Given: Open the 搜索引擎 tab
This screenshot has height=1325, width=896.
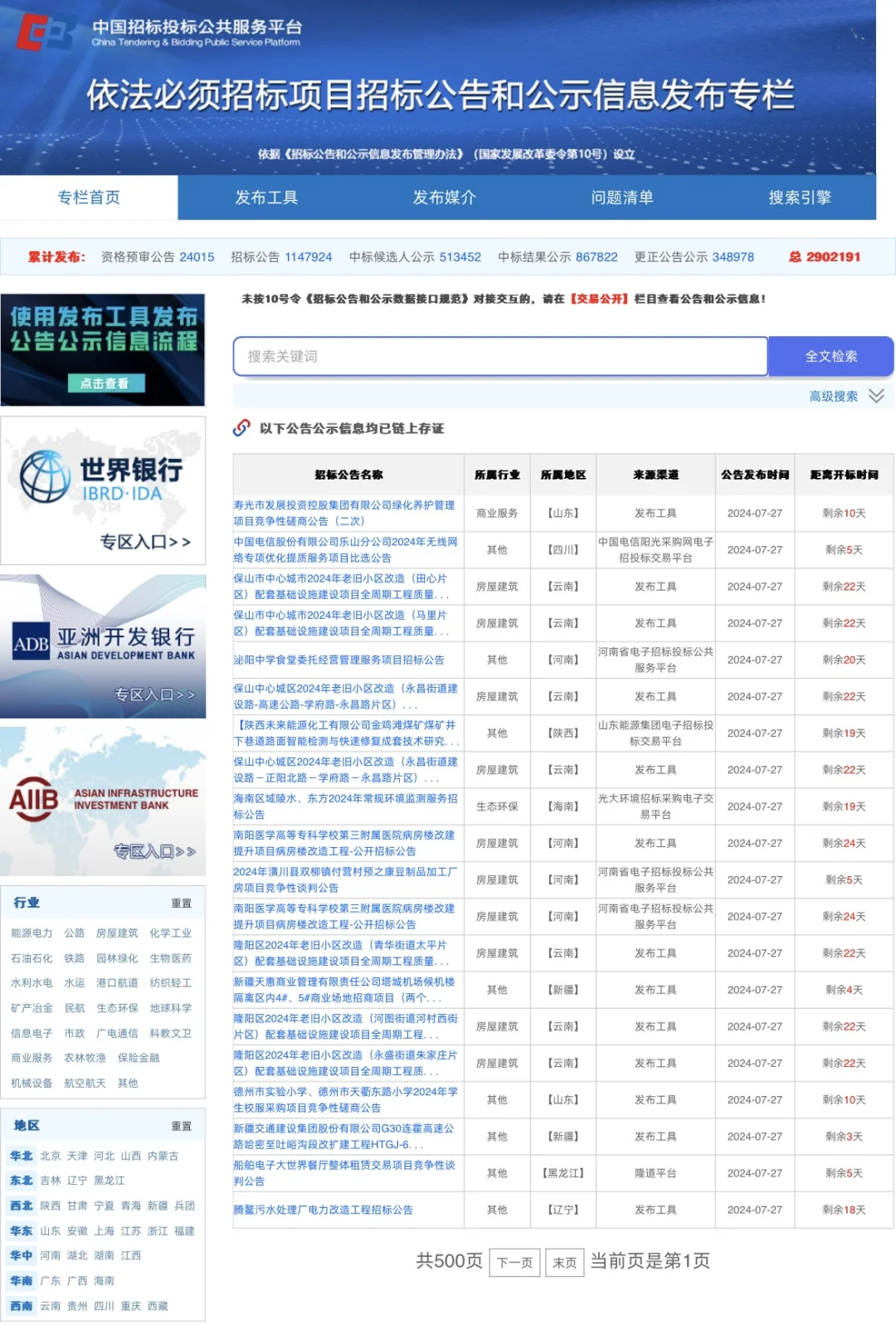Looking at the screenshot, I should [799, 197].
